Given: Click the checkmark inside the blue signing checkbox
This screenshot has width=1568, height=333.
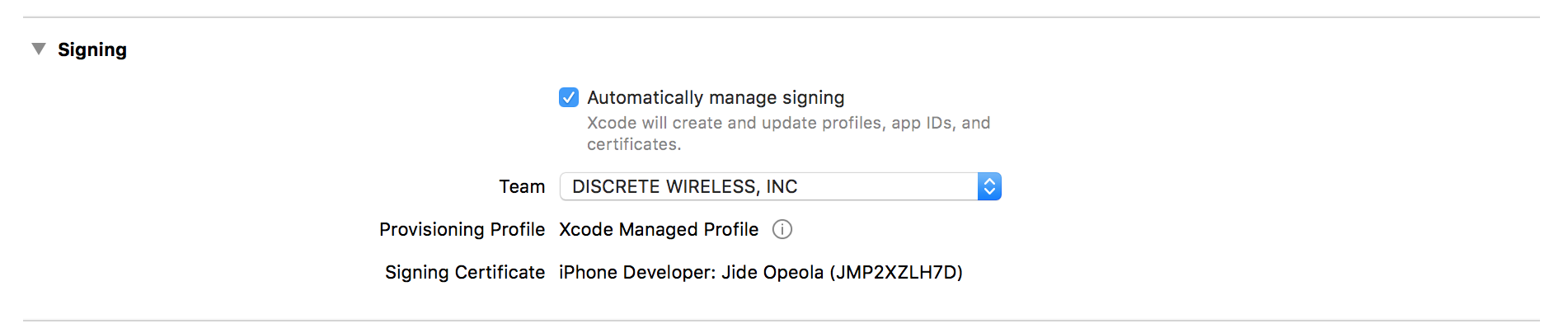Looking at the screenshot, I should [x=569, y=97].
